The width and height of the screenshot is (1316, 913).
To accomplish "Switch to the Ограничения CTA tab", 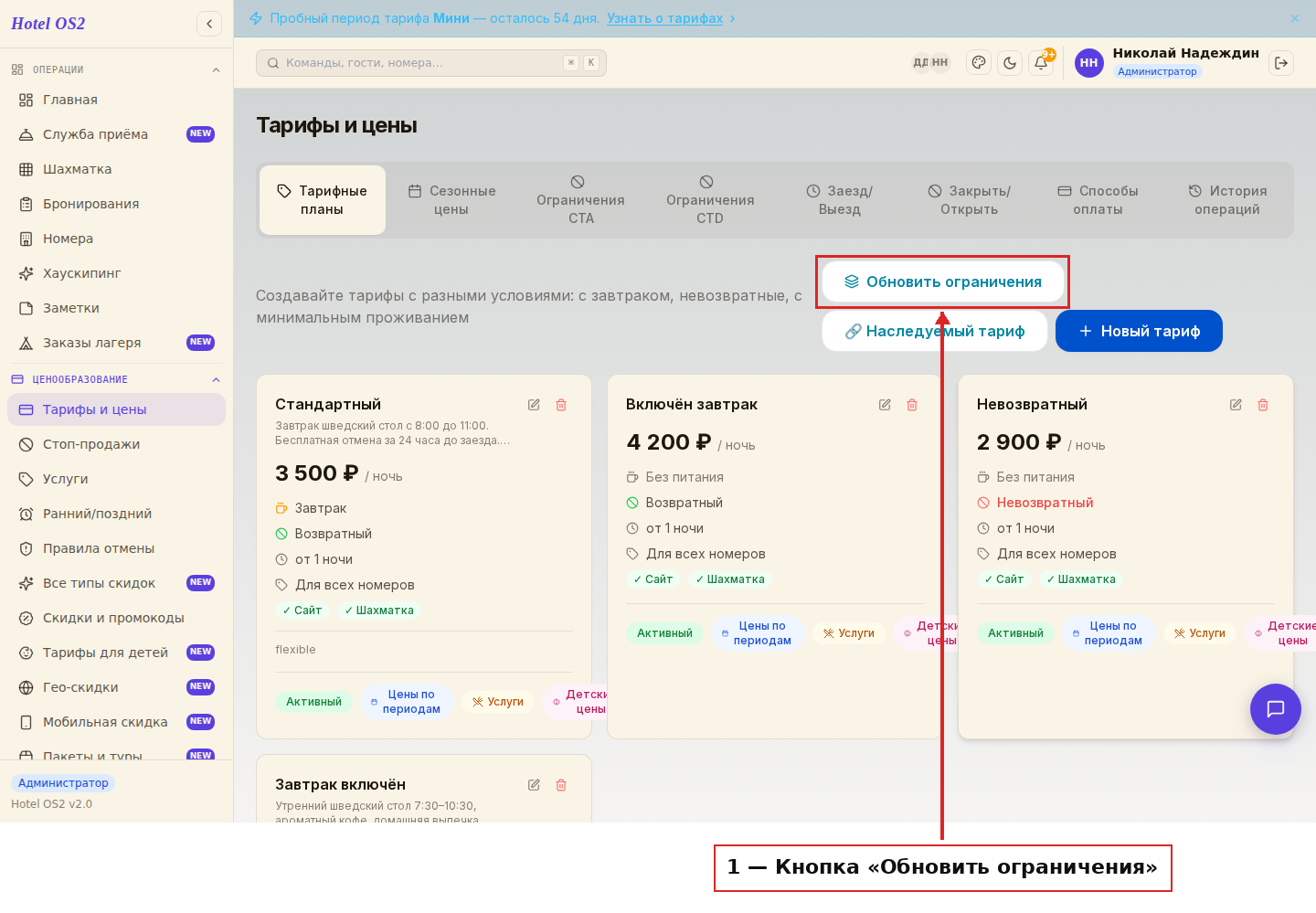I will tap(580, 200).
